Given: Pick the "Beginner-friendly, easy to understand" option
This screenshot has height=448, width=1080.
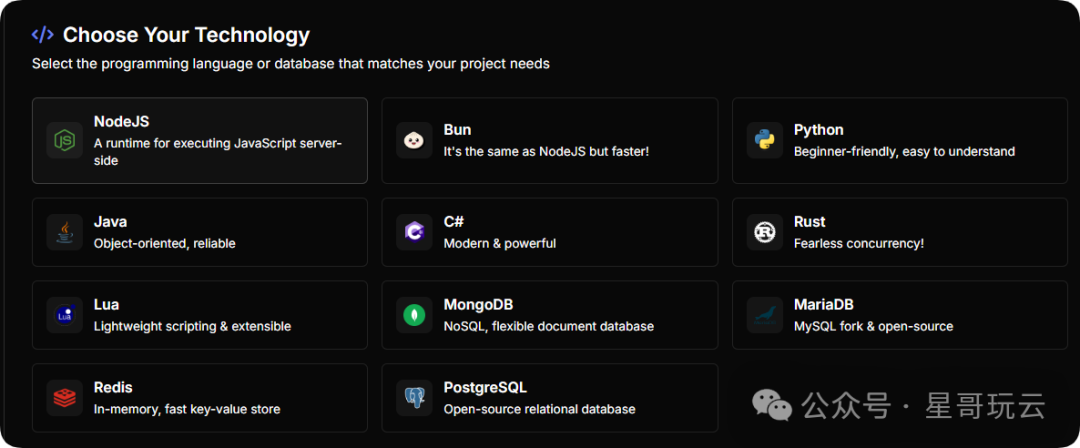Looking at the screenshot, I should click(904, 152).
